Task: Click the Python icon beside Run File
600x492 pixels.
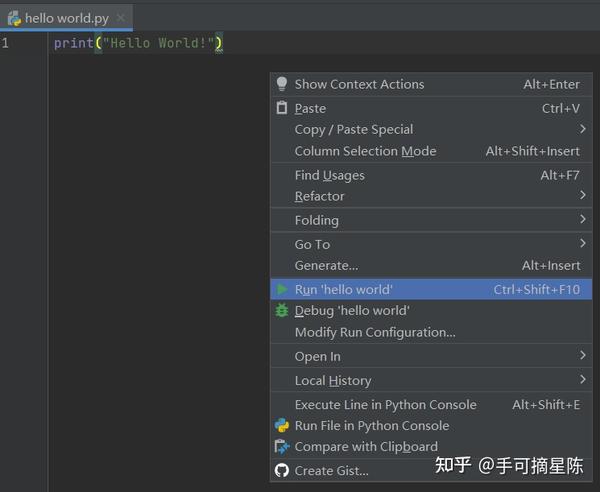Action: tap(282, 425)
